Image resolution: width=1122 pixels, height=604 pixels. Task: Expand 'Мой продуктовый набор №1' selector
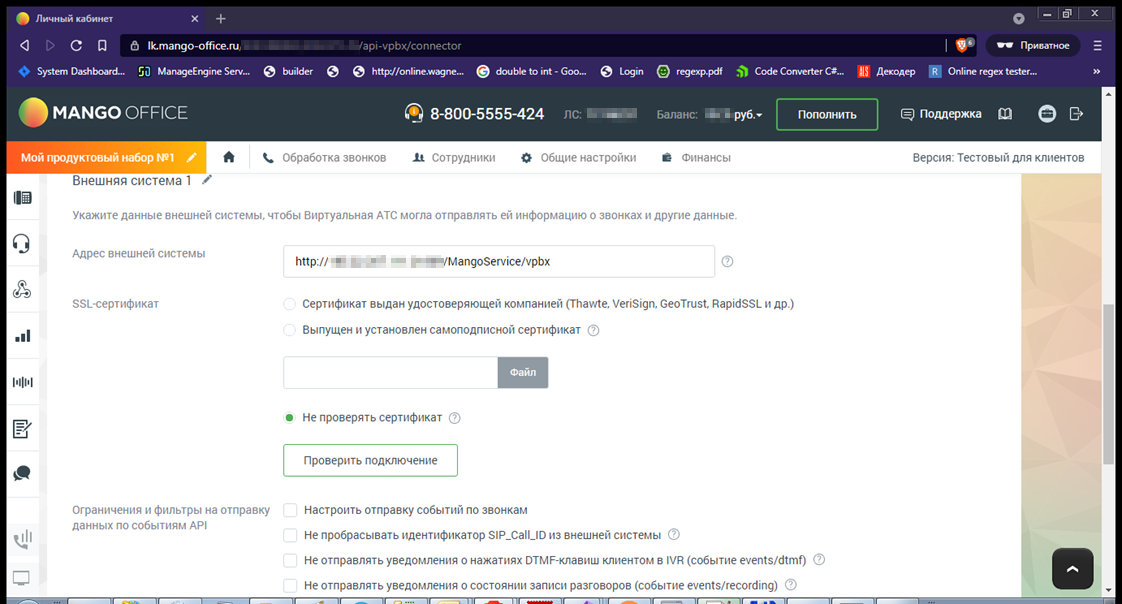(108, 158)
